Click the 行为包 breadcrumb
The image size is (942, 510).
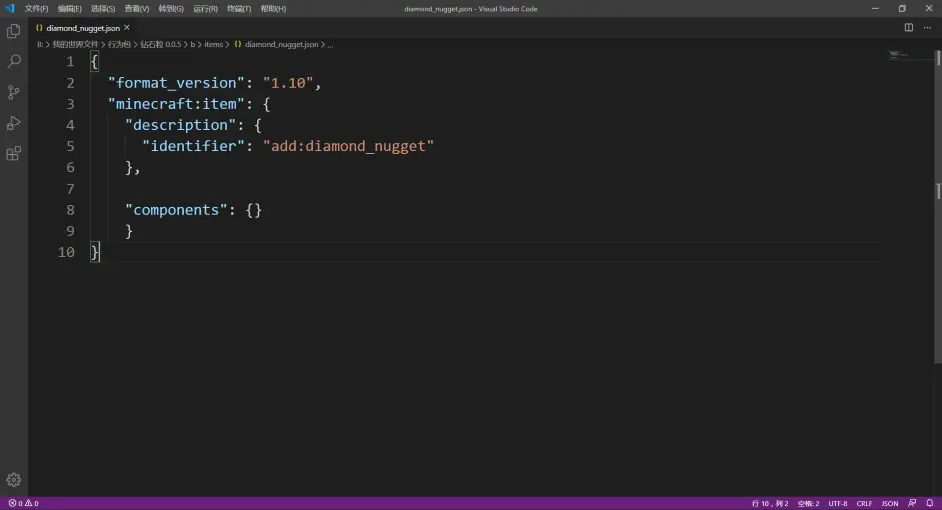point(119,44)
